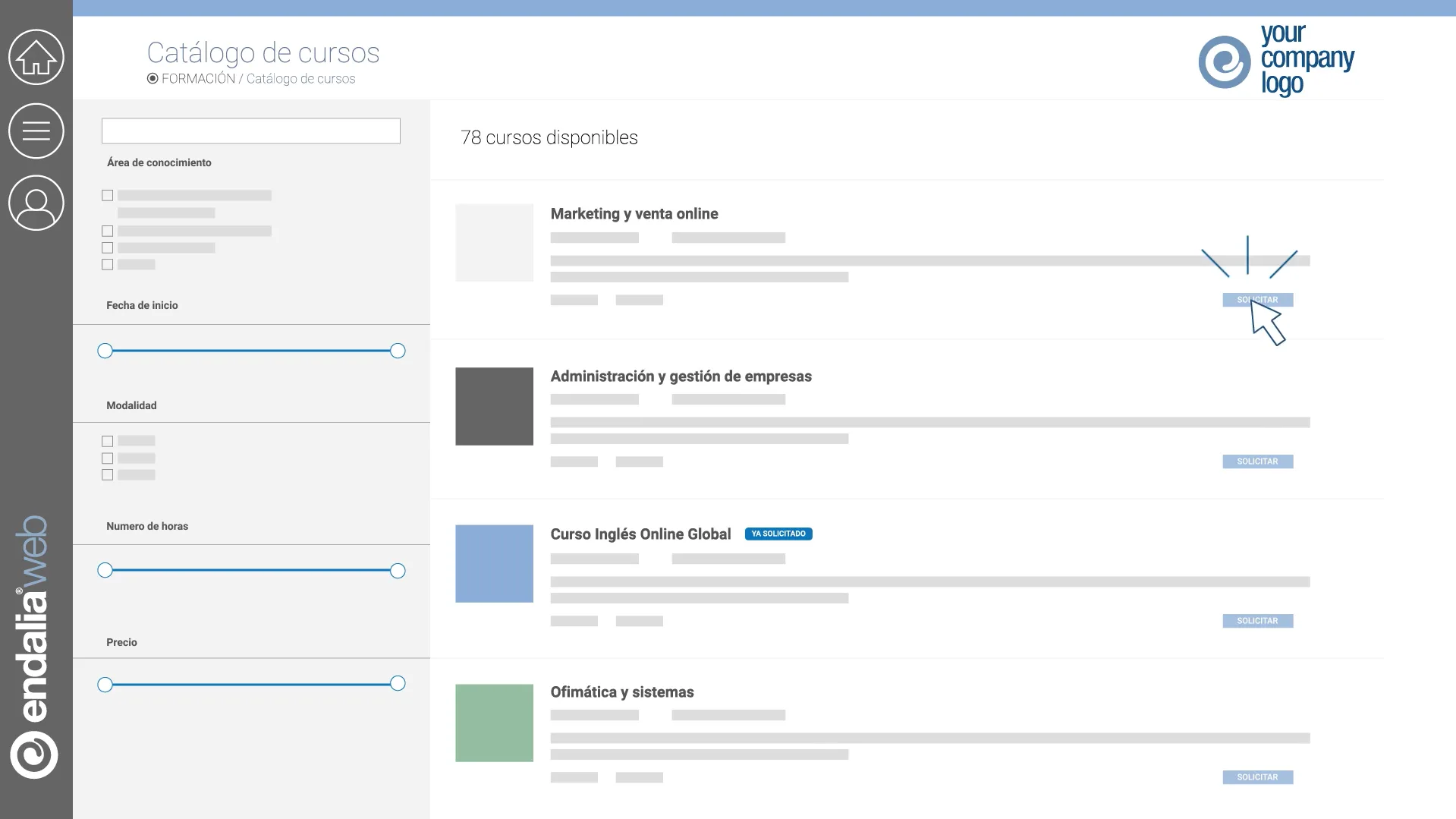Open Curso Inglés Online Global title

coord(641,534)
